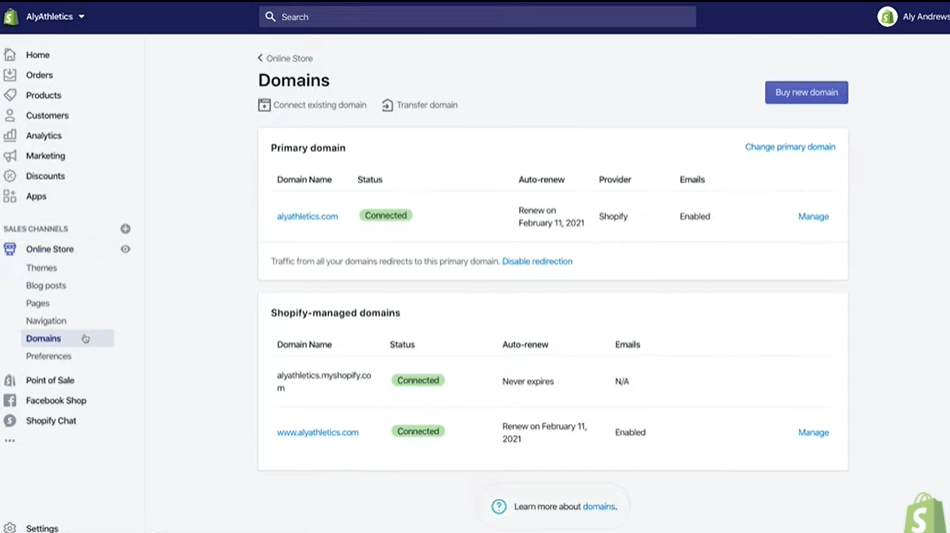950x533 pixels.
Task: Open Themes submenu item
Action: pos(41,268)
